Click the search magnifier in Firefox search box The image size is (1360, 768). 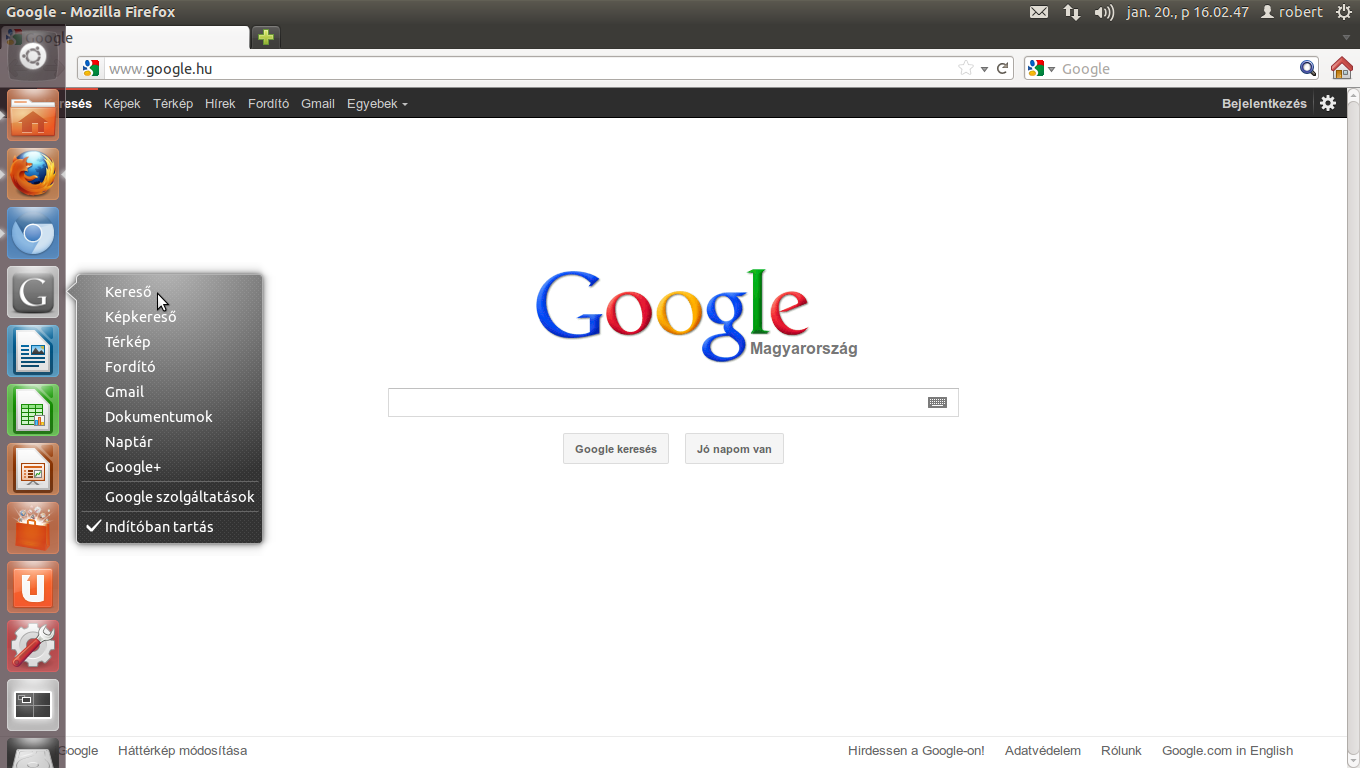(x=1308, y=69)
